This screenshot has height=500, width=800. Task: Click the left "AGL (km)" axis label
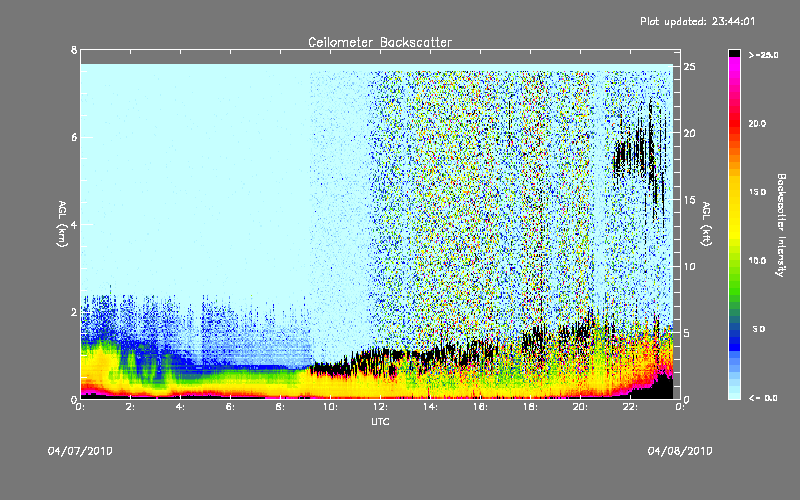[x=62, y=224]
